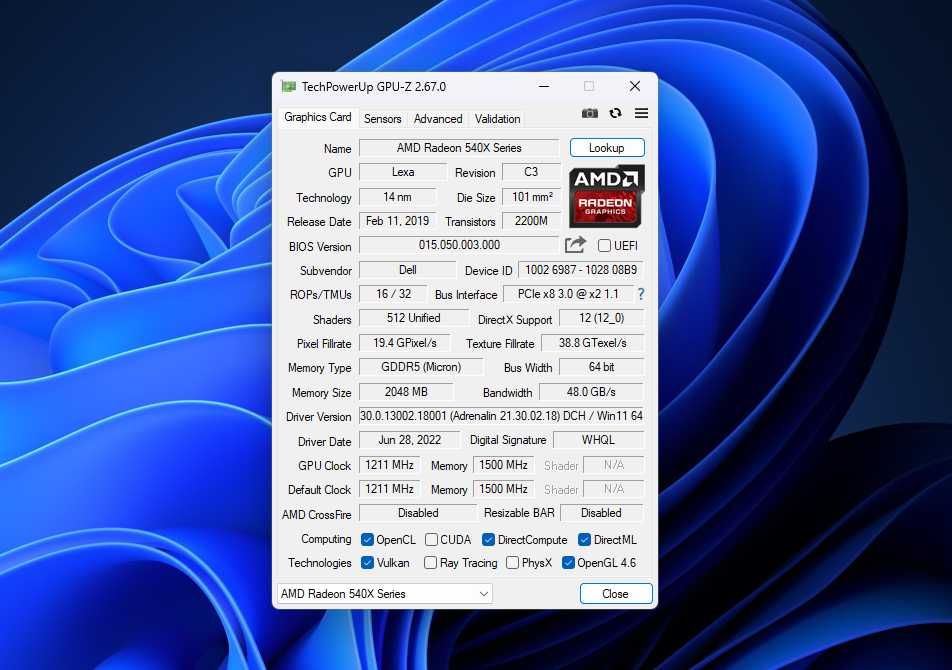Click the BIOS Version field 015.050.003.000

459,245
